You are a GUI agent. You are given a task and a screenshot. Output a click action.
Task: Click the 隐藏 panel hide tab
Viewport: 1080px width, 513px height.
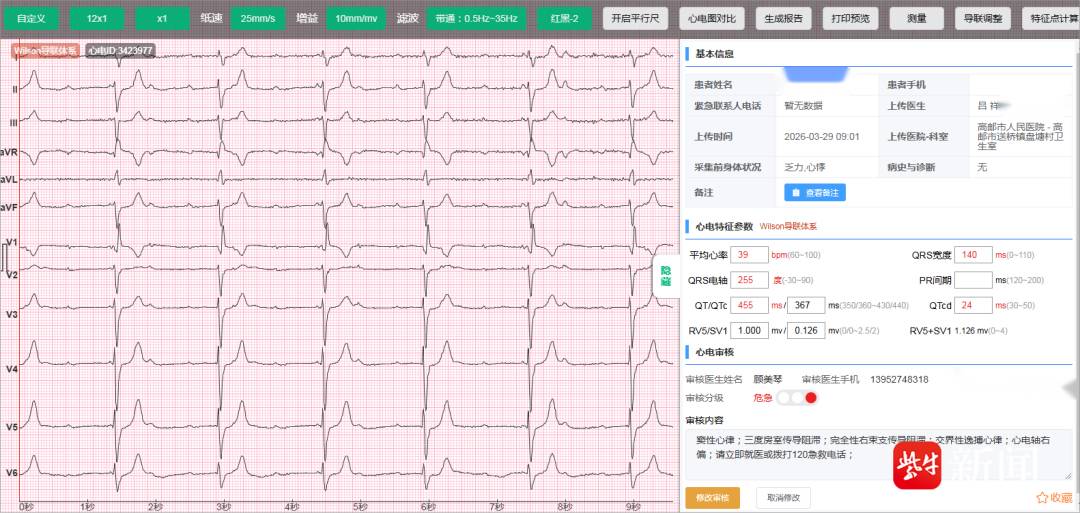pyautogui.click(x=666, y=276)
